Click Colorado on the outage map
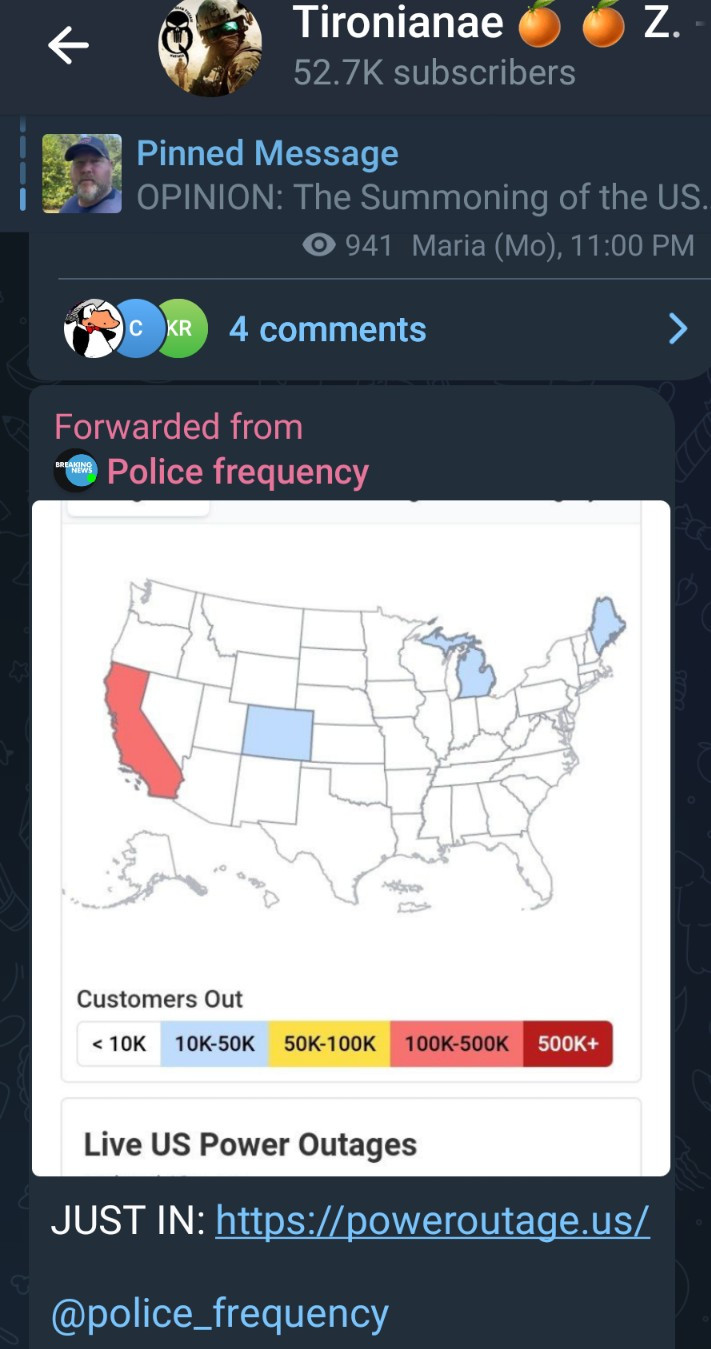The image size is (711, 1349). [x=277, y=733]
